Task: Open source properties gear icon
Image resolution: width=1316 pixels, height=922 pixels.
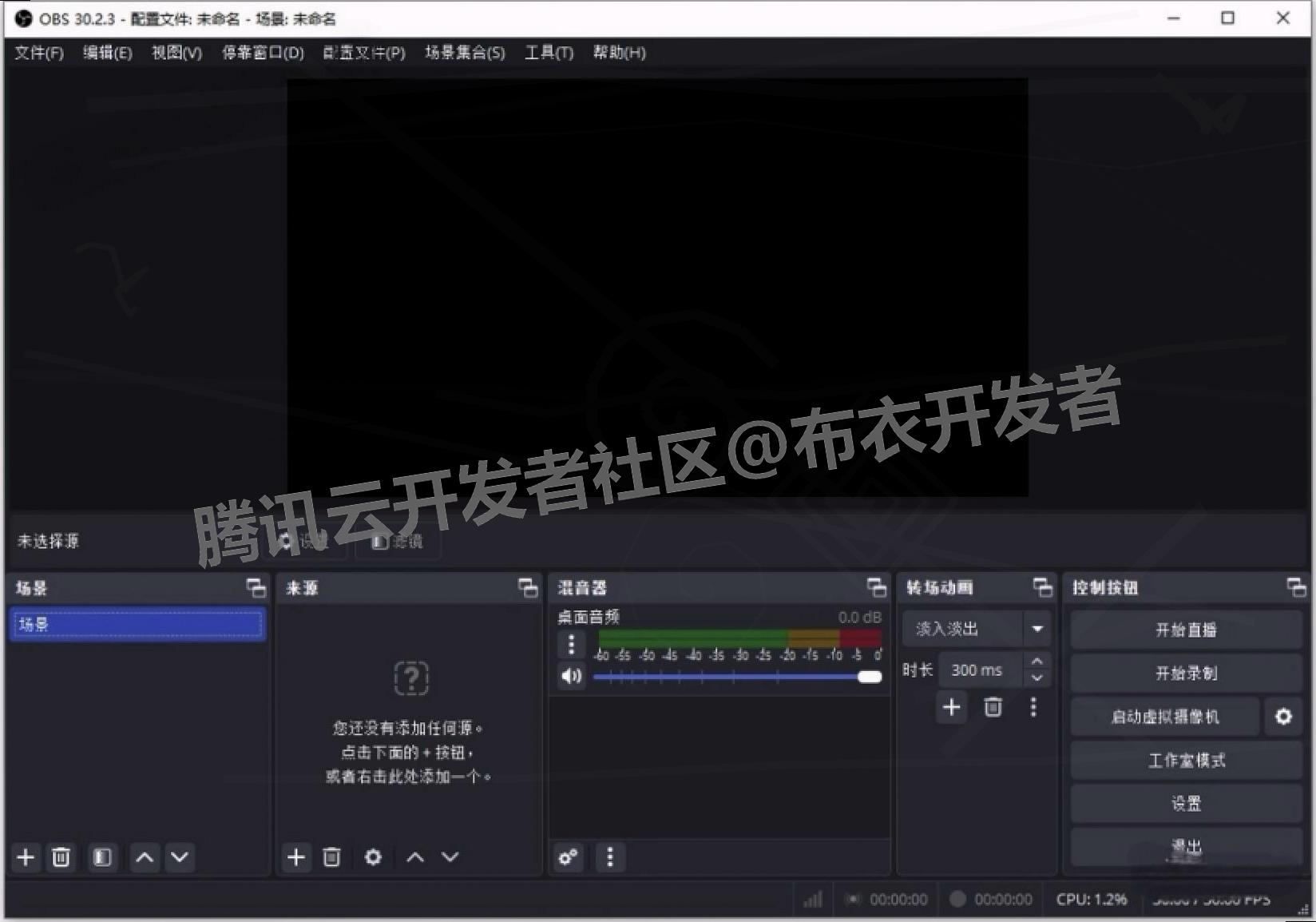Action: coord(373,857)
